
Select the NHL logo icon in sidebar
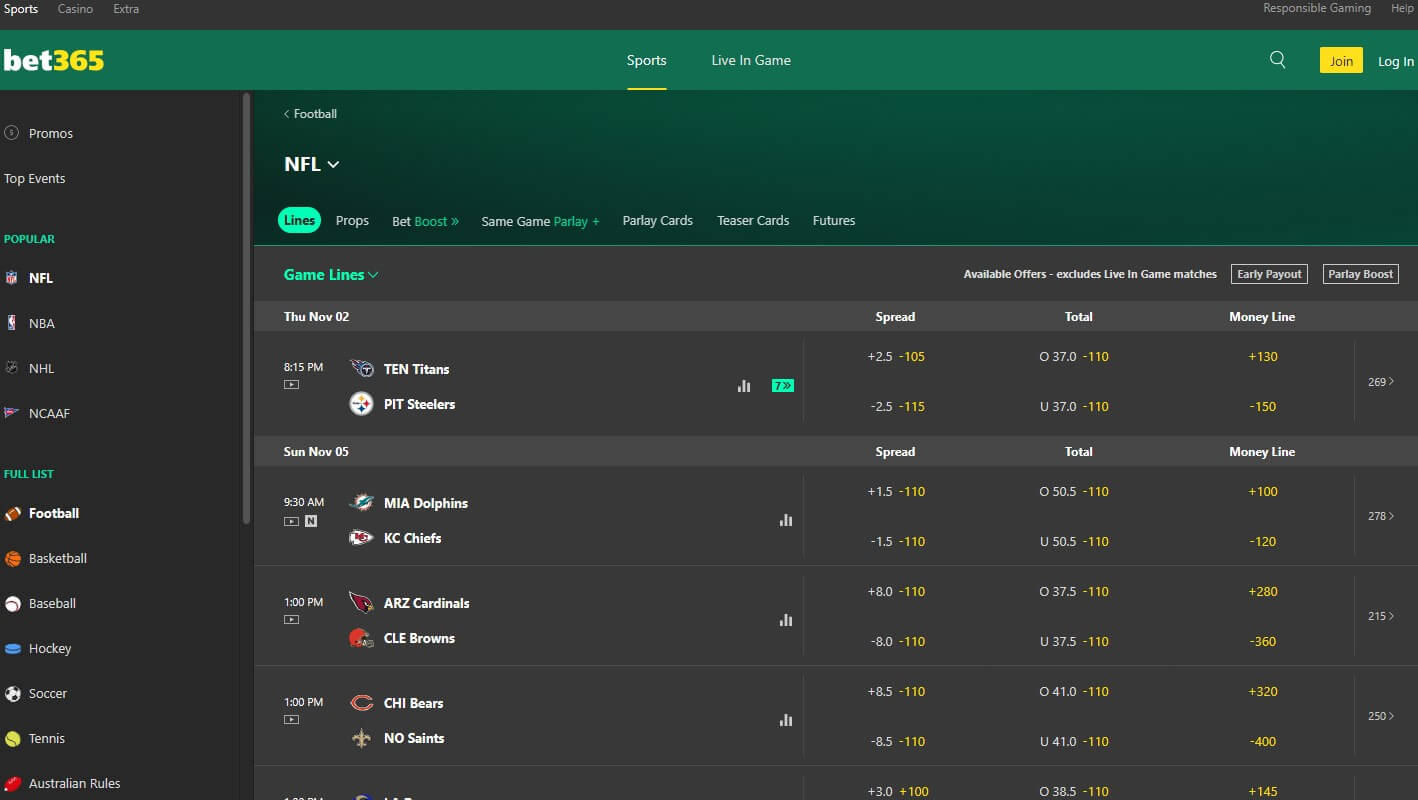coord(12,368)
